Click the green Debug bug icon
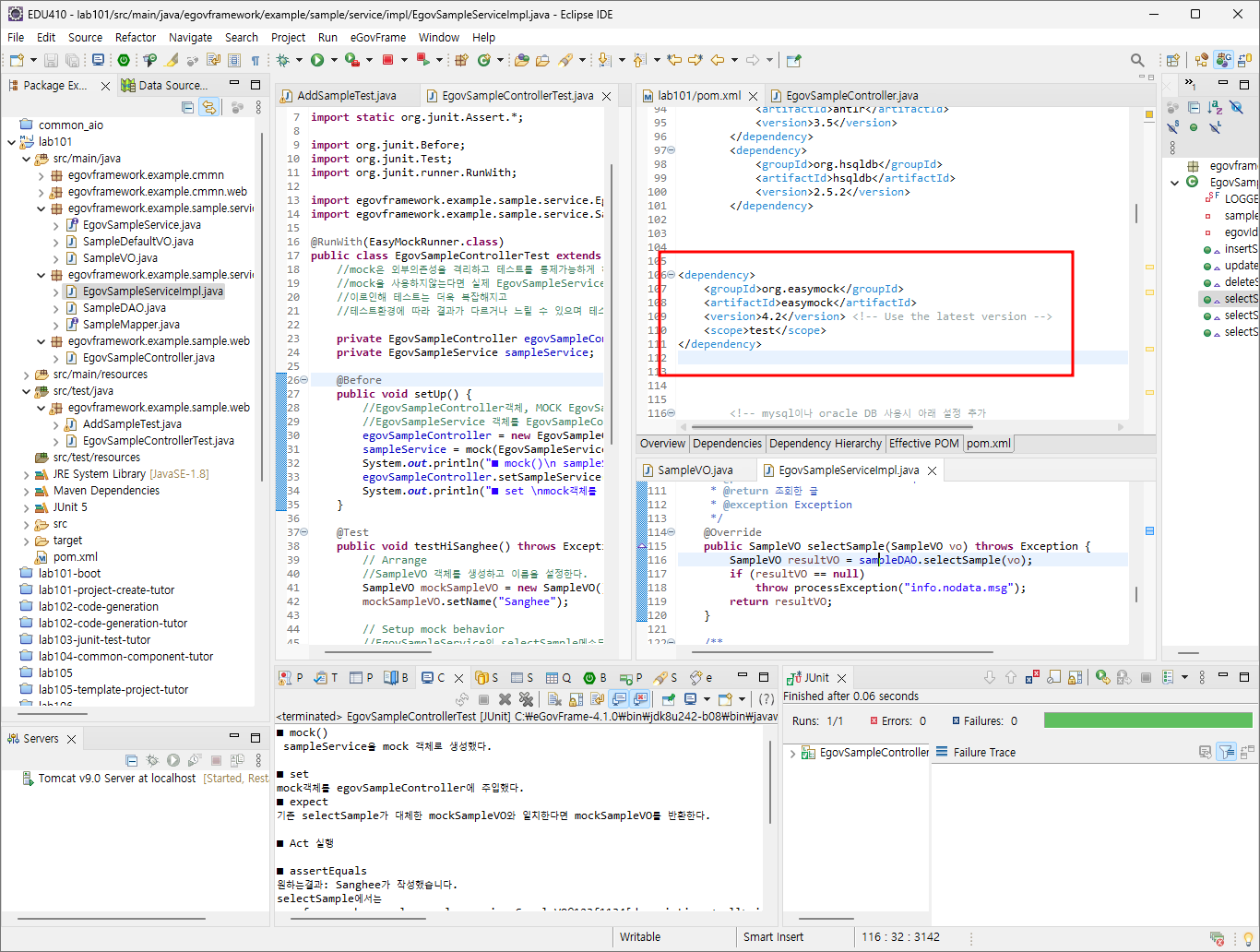The width and height of the screenshot is (1260, 952). pyautogui.click(x=283, y=60)
